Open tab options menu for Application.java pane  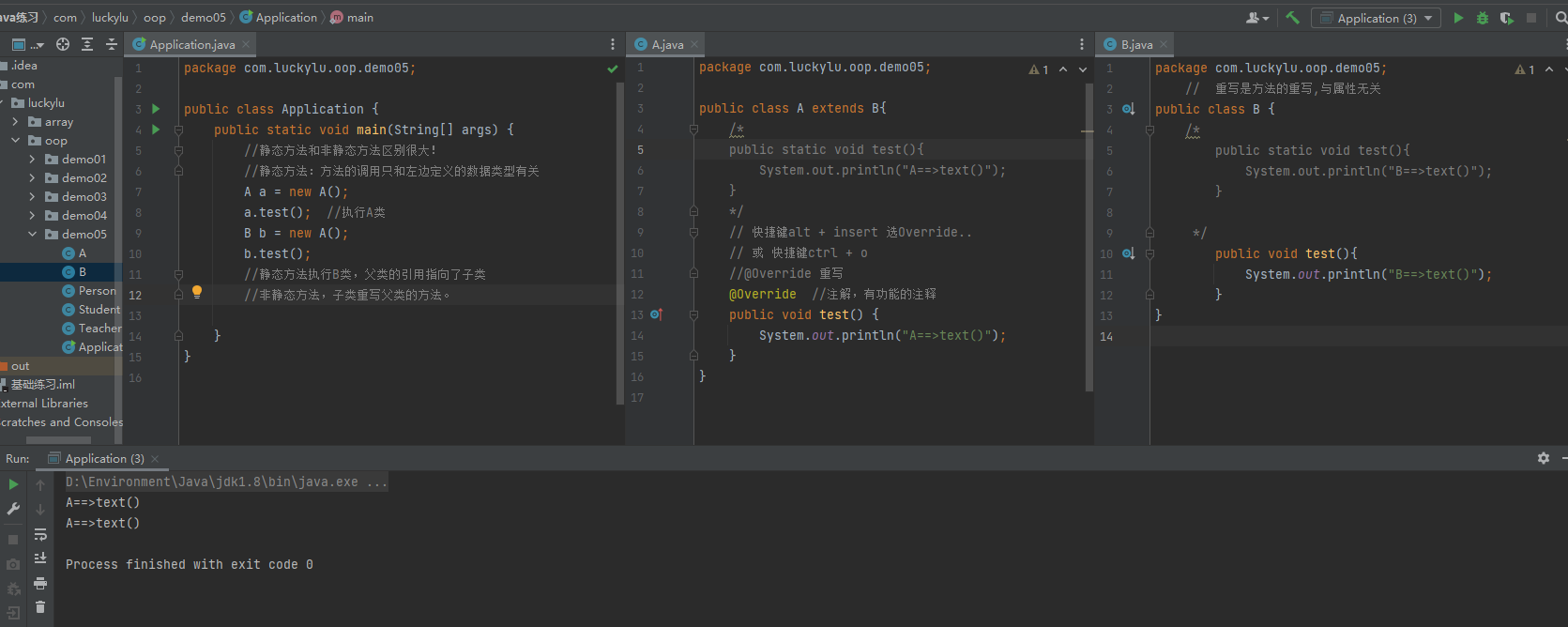coord(613,44)
